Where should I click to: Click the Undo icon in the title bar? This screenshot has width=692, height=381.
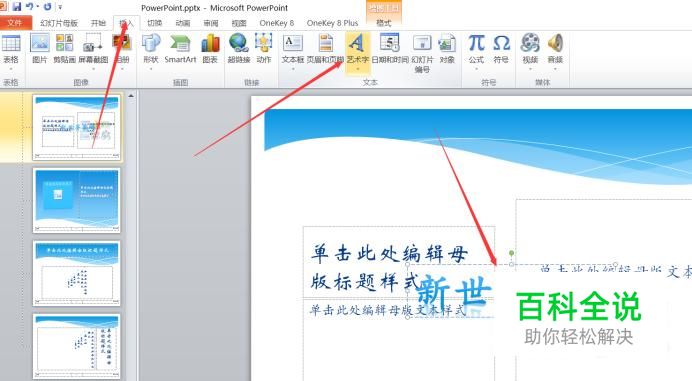tap(29, 7)
